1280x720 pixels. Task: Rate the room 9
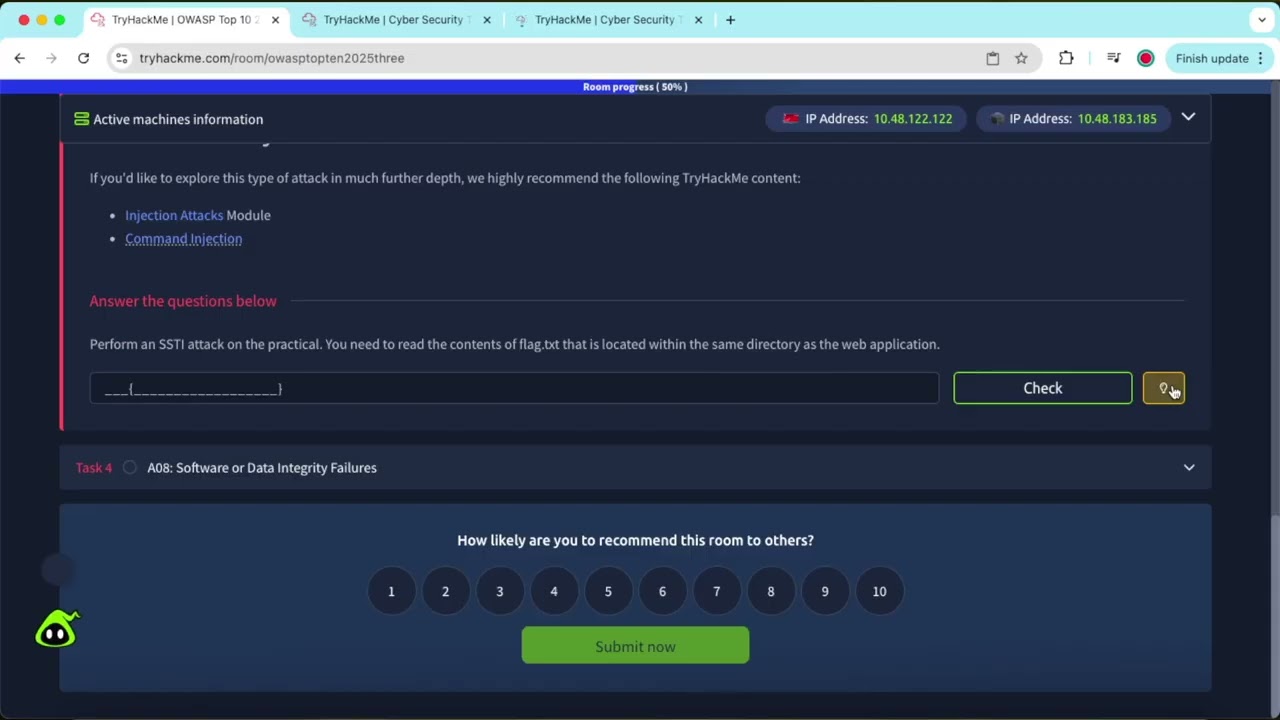pos(825,591)
